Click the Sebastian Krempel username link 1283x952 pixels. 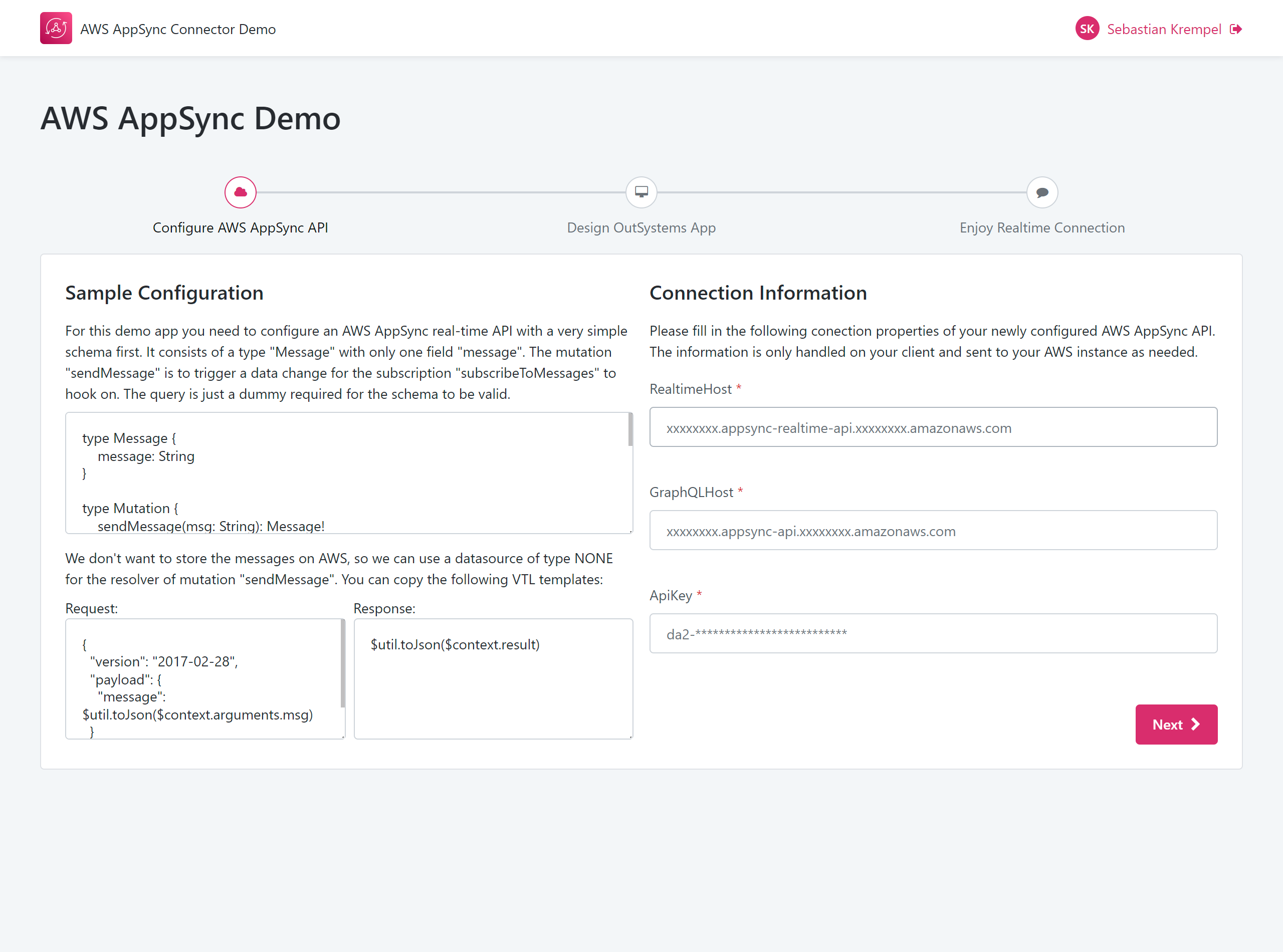1164,30
